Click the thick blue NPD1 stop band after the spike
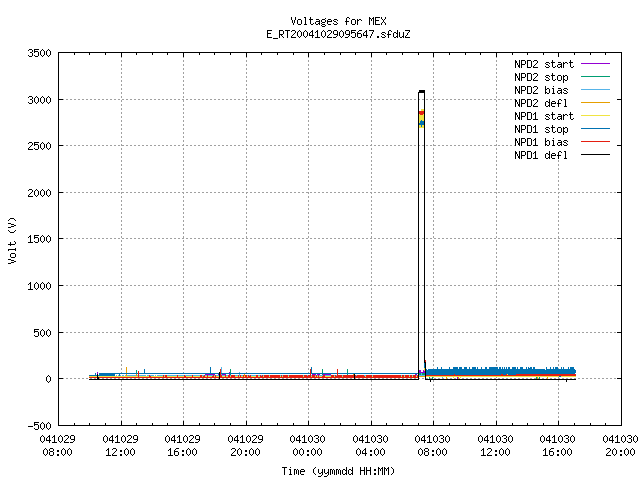This screenshot has width=640, height=480. (500, 371)
